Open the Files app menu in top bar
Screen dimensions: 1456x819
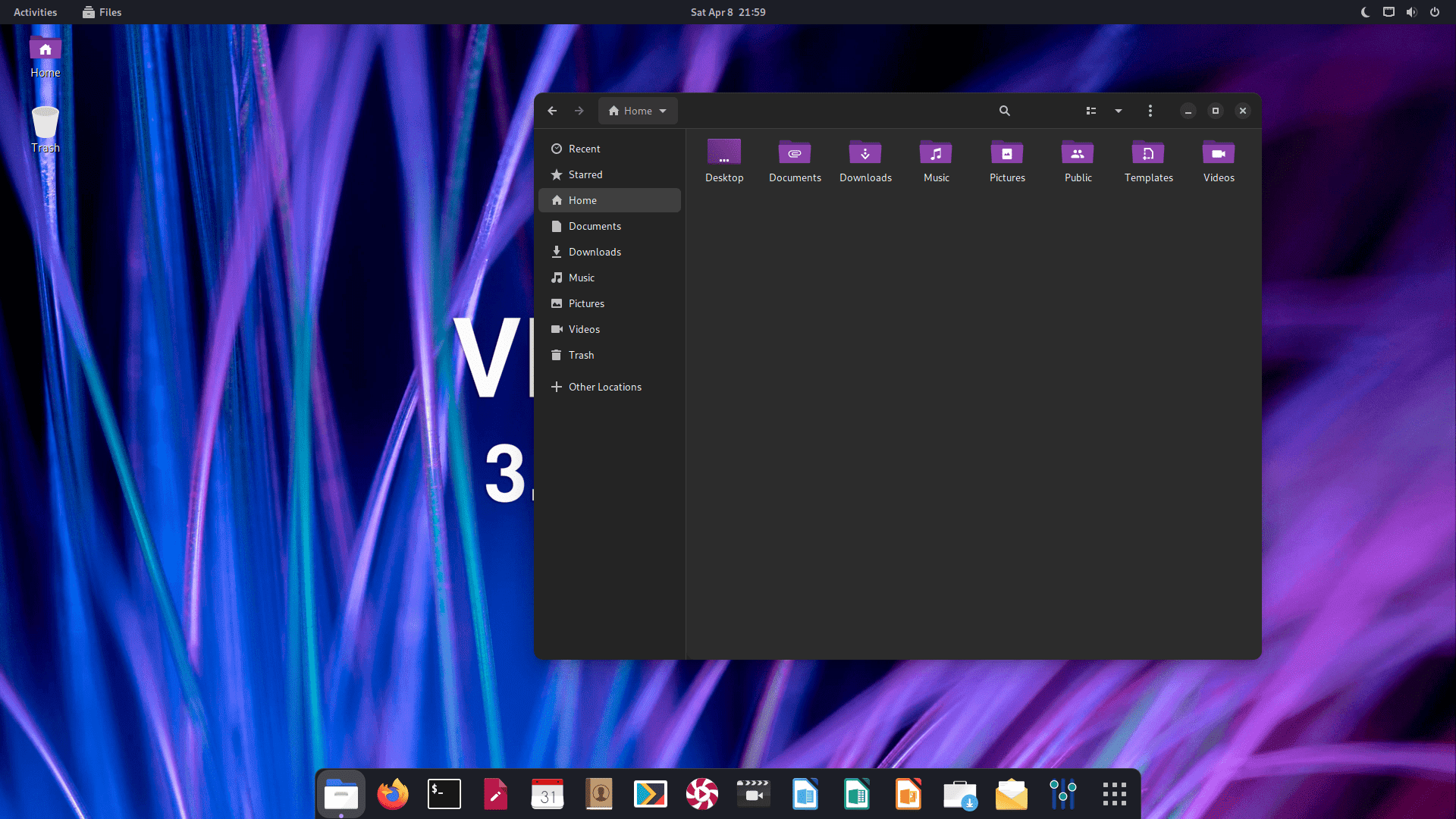coord(102,12)
